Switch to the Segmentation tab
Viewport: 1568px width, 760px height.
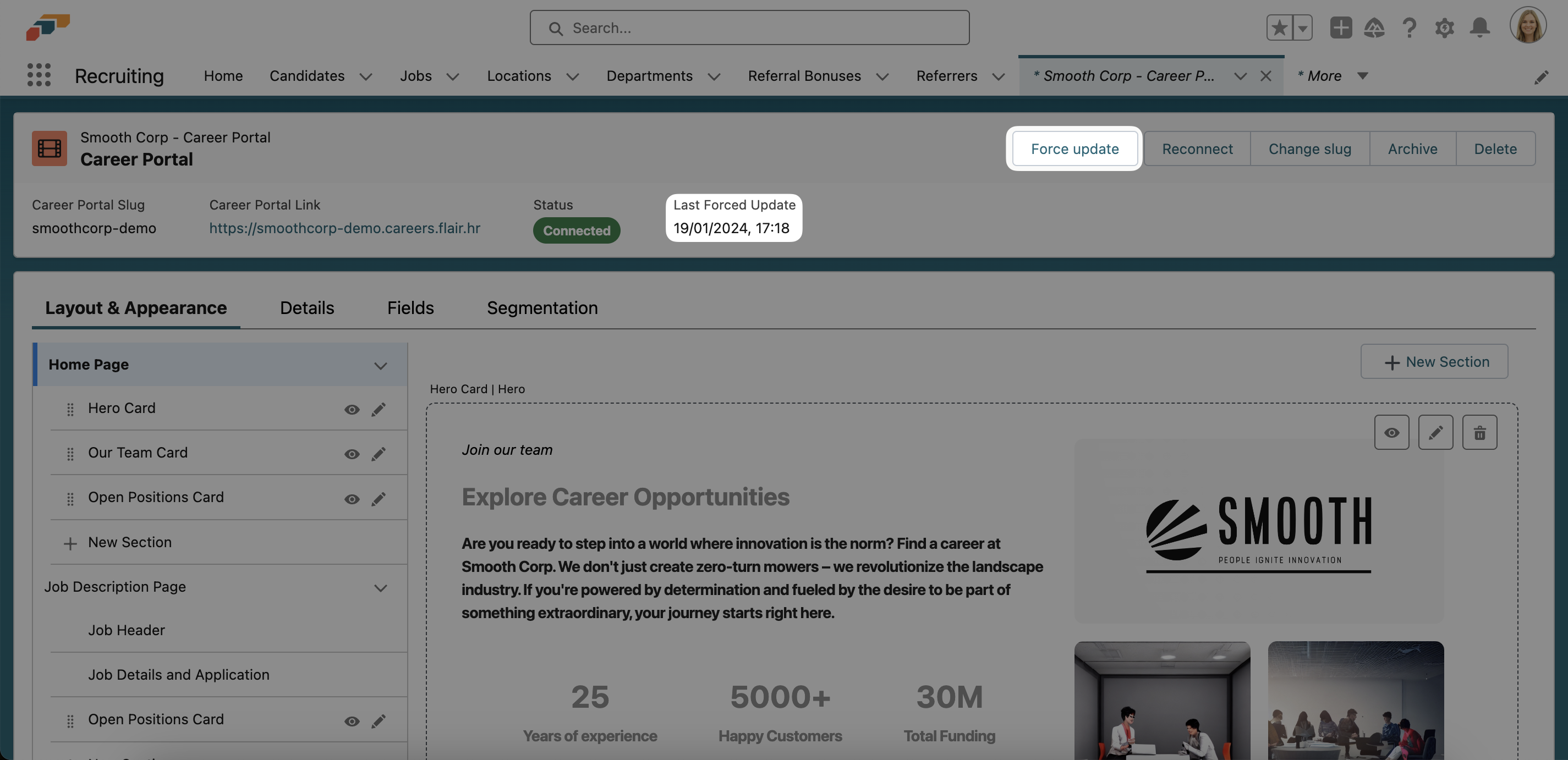542,308
